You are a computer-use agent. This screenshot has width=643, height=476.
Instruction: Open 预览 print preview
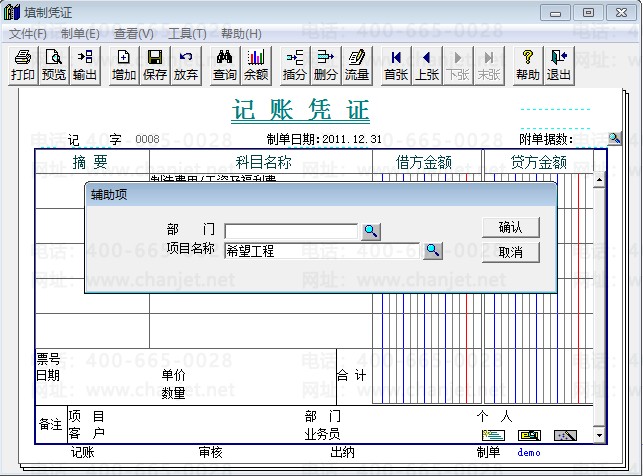pyautogui.click(x=54, y=65)
